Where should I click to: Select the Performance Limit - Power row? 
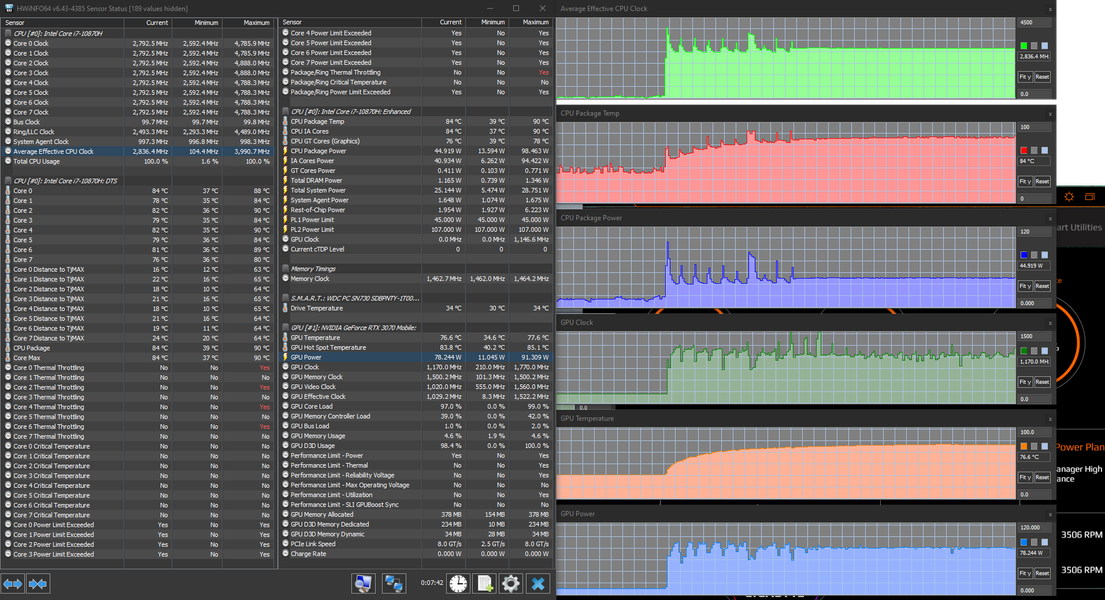(416, 455)
